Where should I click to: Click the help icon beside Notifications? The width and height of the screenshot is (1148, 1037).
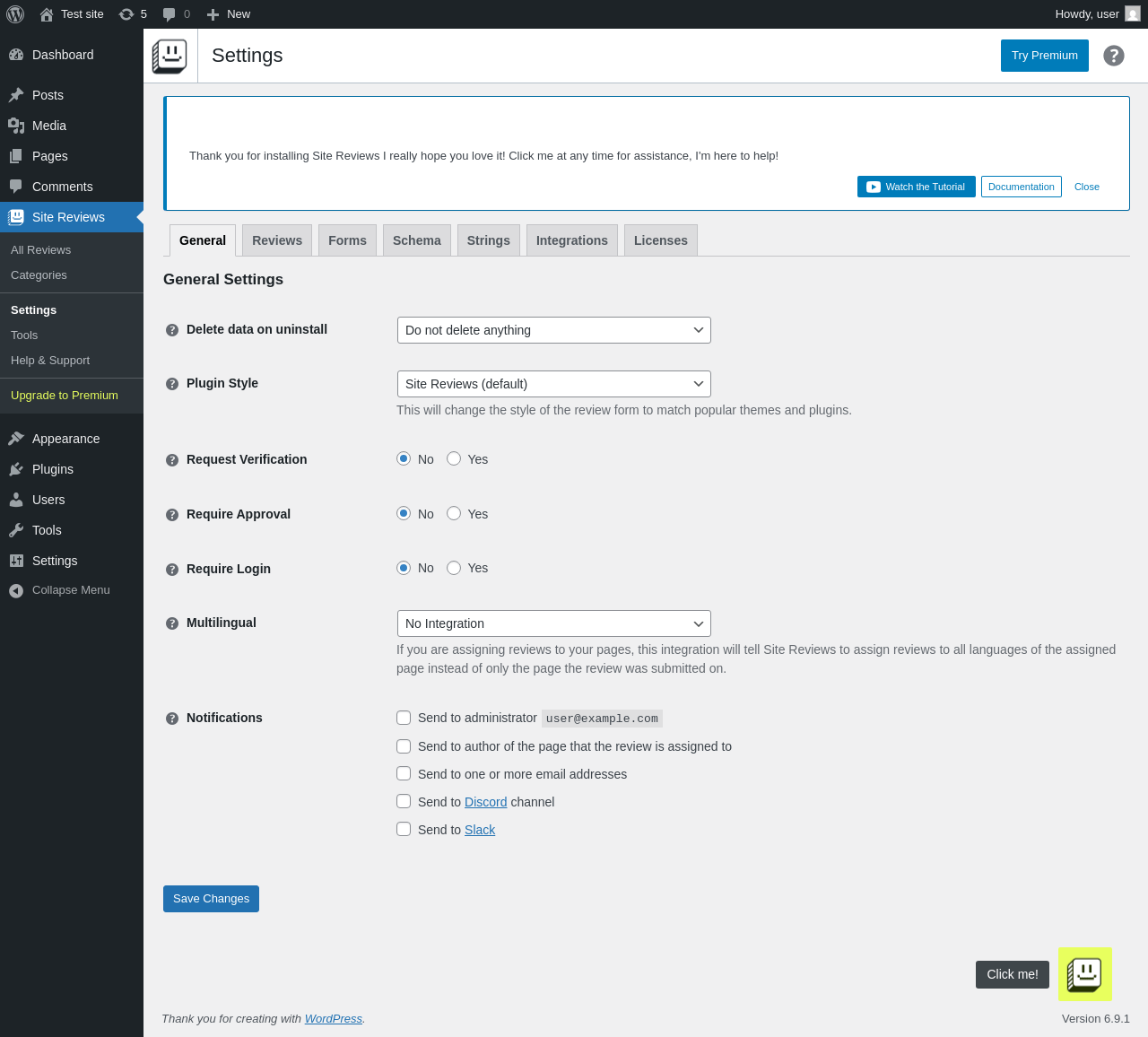click(x=172, y=719)
